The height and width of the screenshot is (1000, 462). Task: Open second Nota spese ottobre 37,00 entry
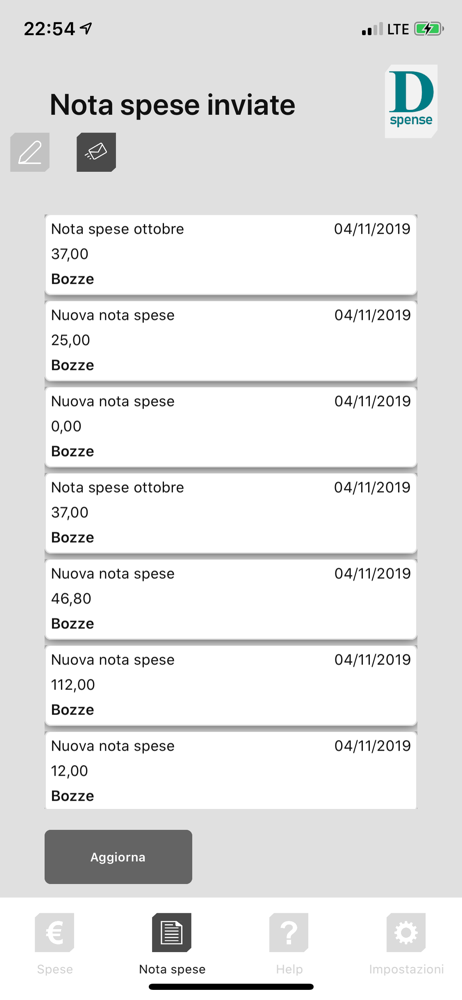point(230,513)
